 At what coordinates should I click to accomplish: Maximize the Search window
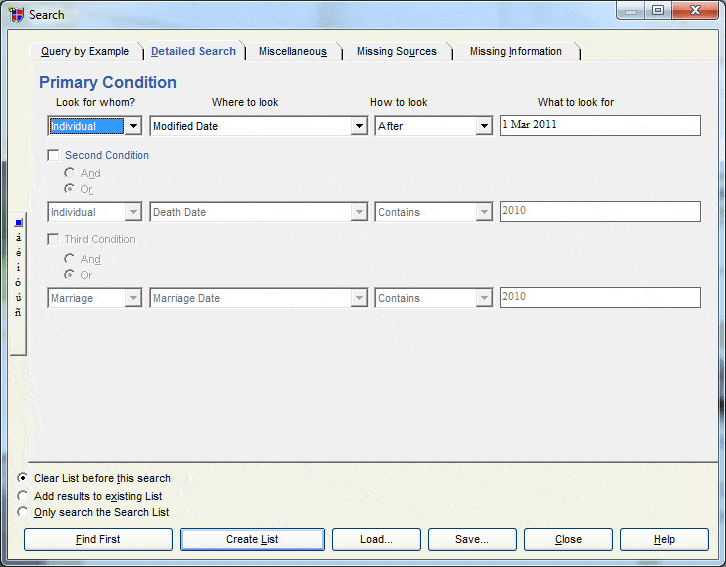(658, 10)
